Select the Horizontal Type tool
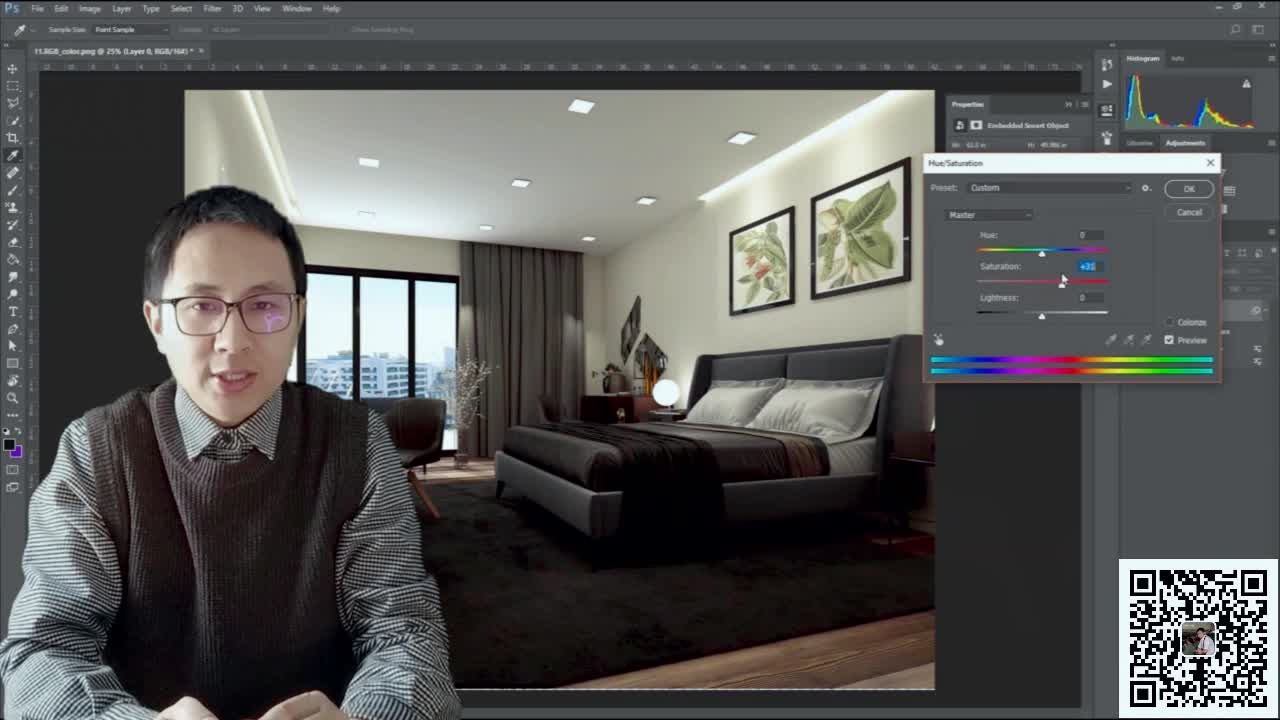1280x720 pixels. pos(13,312)
